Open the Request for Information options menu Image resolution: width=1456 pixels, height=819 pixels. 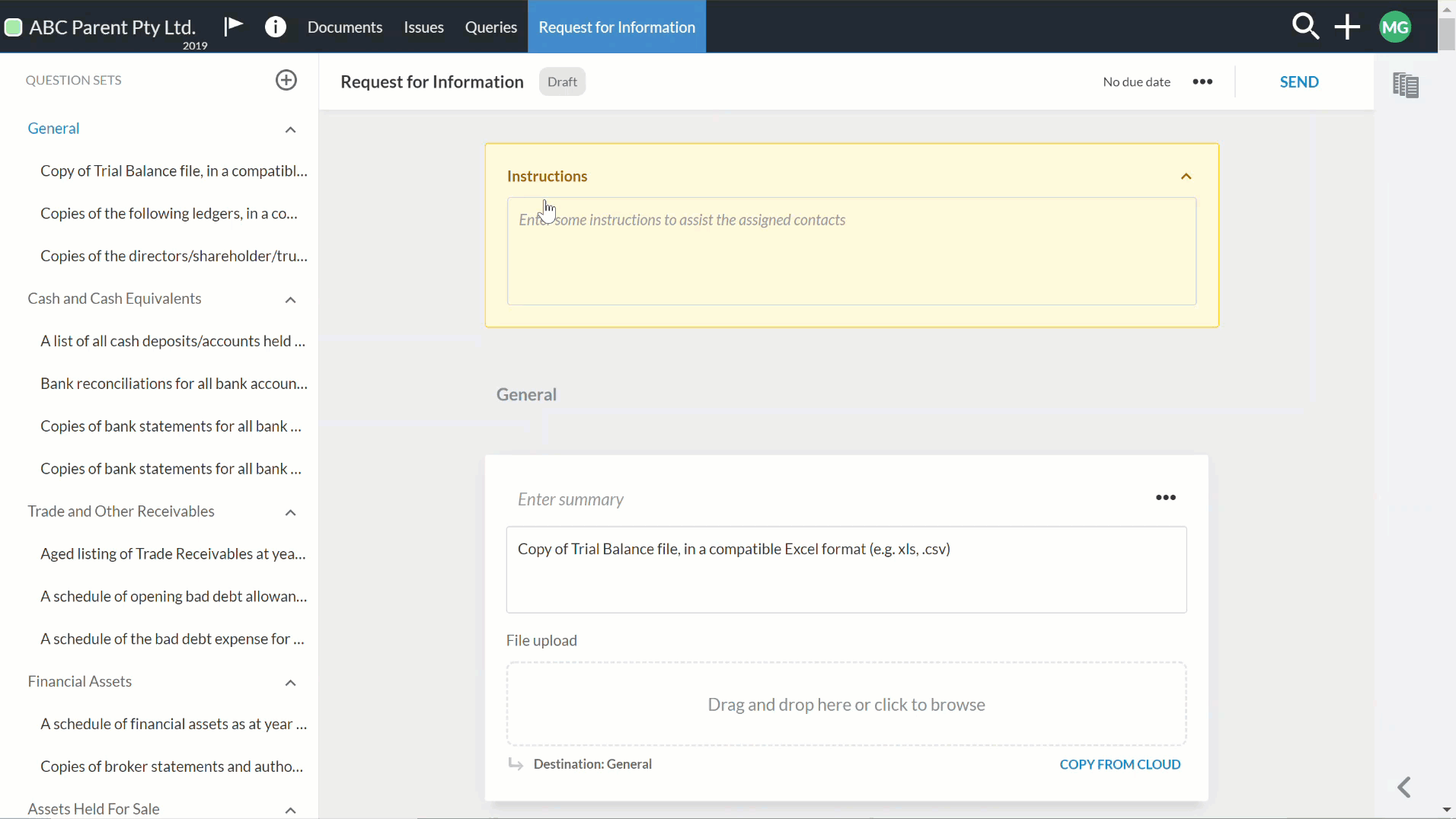tap(1202, 81)
